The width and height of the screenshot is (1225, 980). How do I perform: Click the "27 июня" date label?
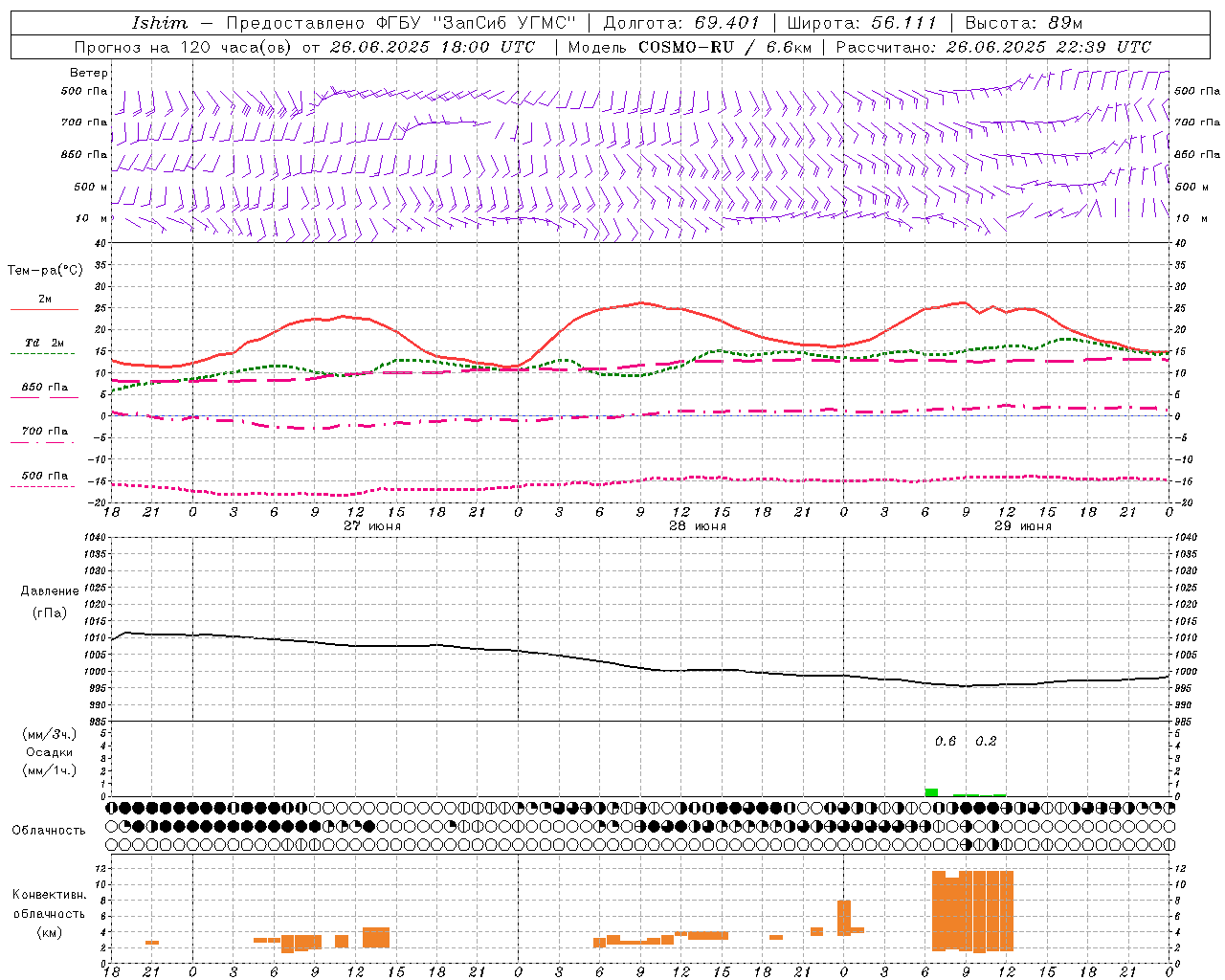[x=372, y=526]
